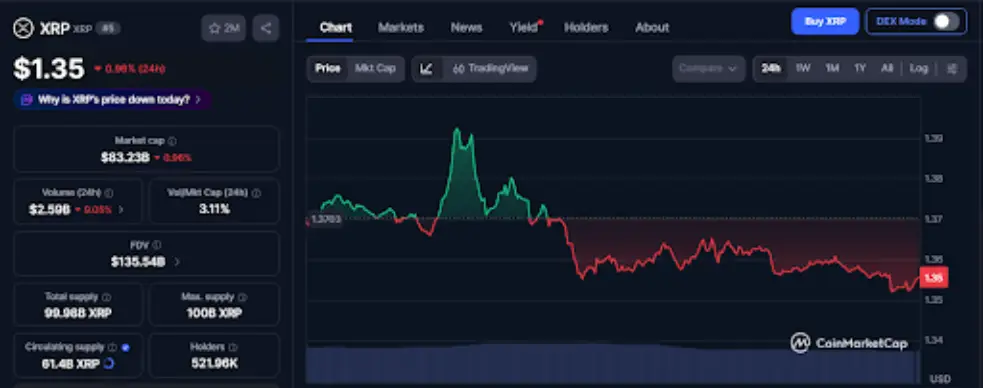Select the 1M time range

click(832, 68)
